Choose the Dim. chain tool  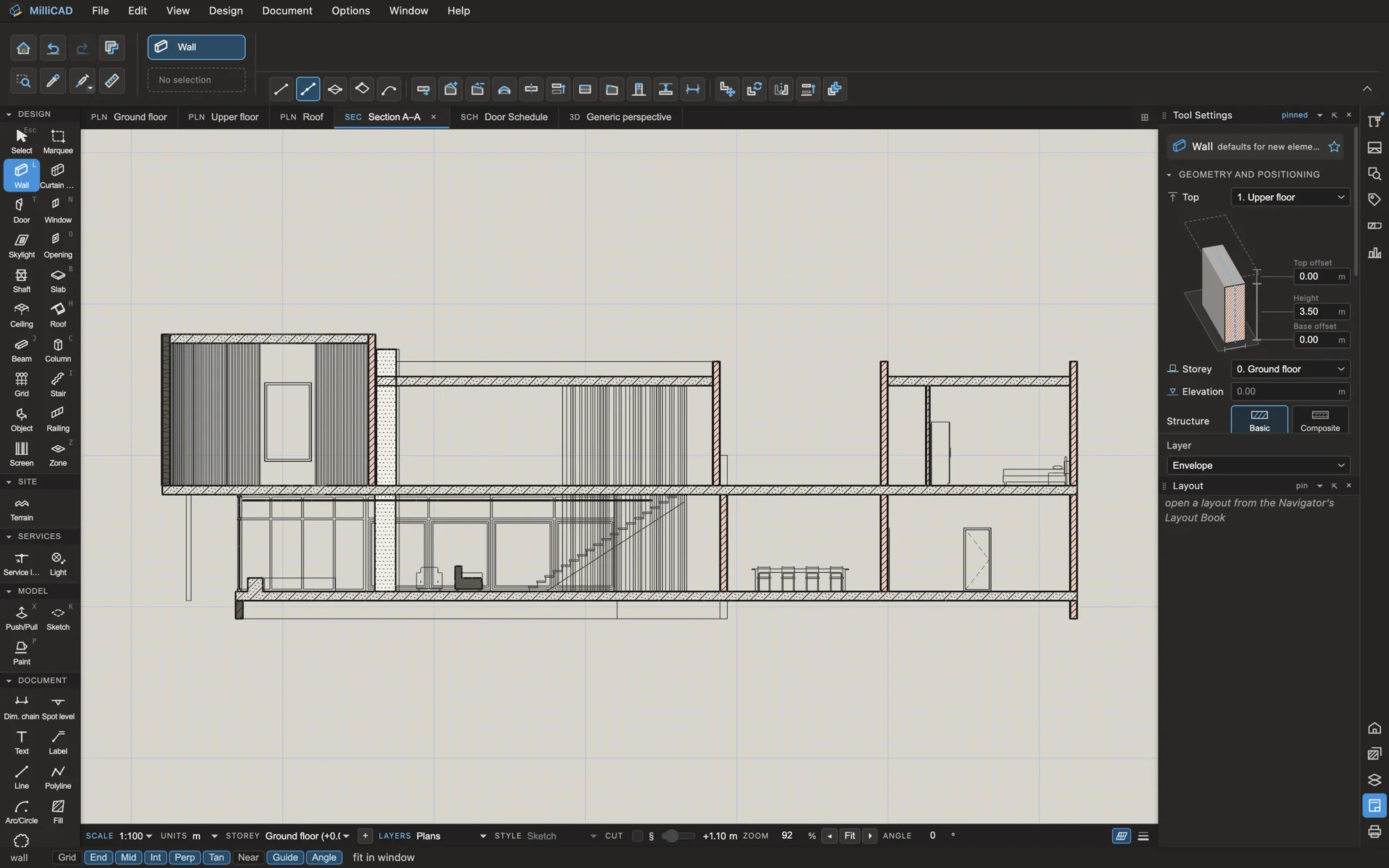(22, 707)
